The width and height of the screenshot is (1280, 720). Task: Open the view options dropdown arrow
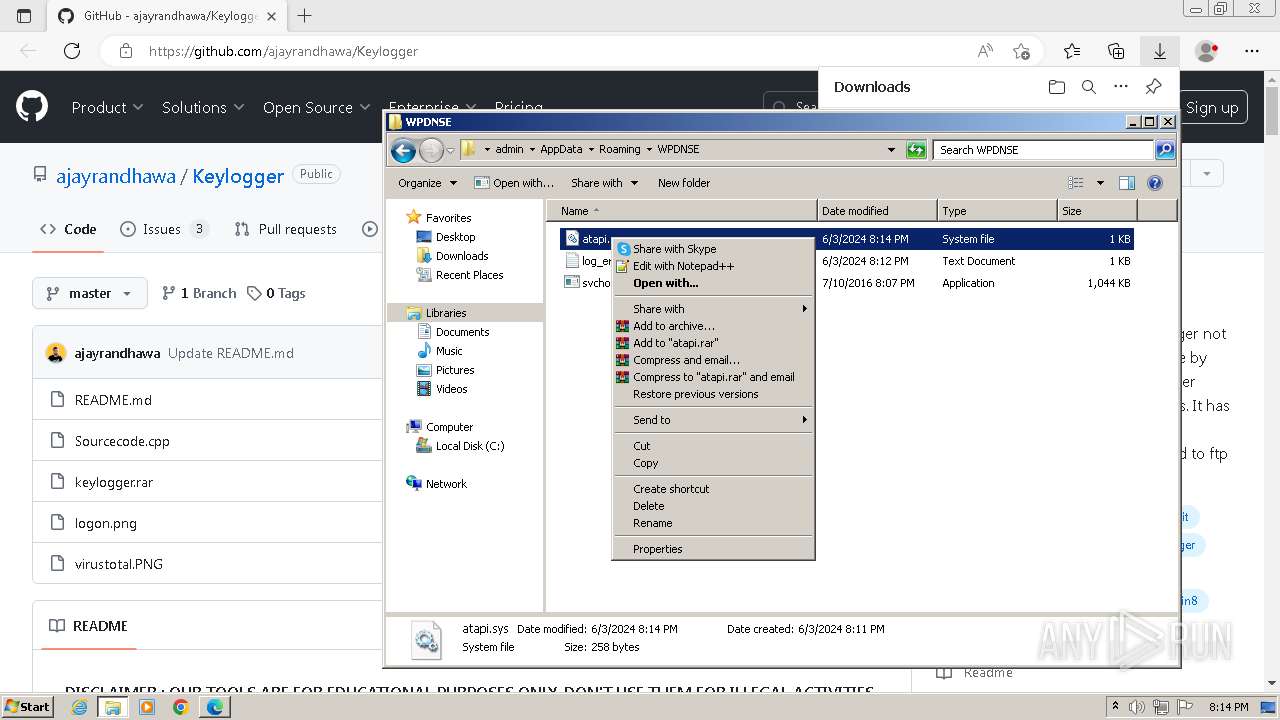pos(1100,183)
